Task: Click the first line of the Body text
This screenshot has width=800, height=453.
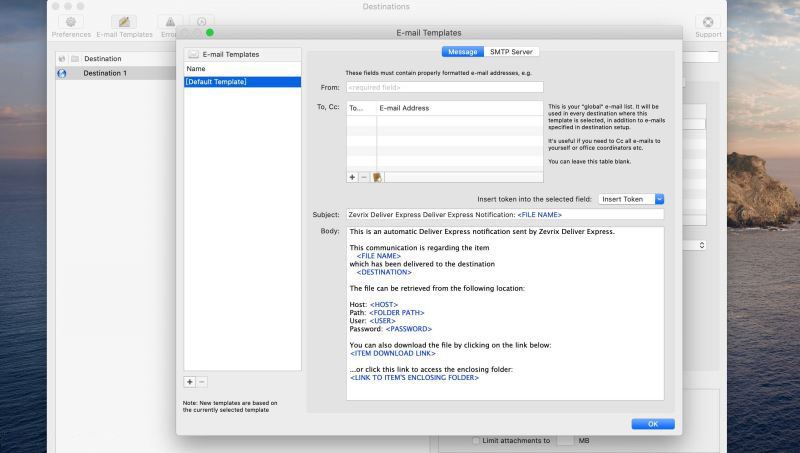Action: tap(482, 231)
